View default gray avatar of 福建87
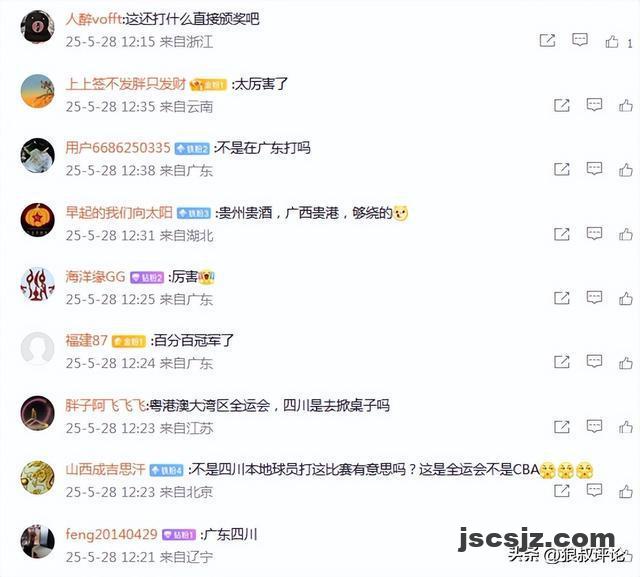Image resolution: width=640 pixels, height=577 pixels. pos(38,348)
